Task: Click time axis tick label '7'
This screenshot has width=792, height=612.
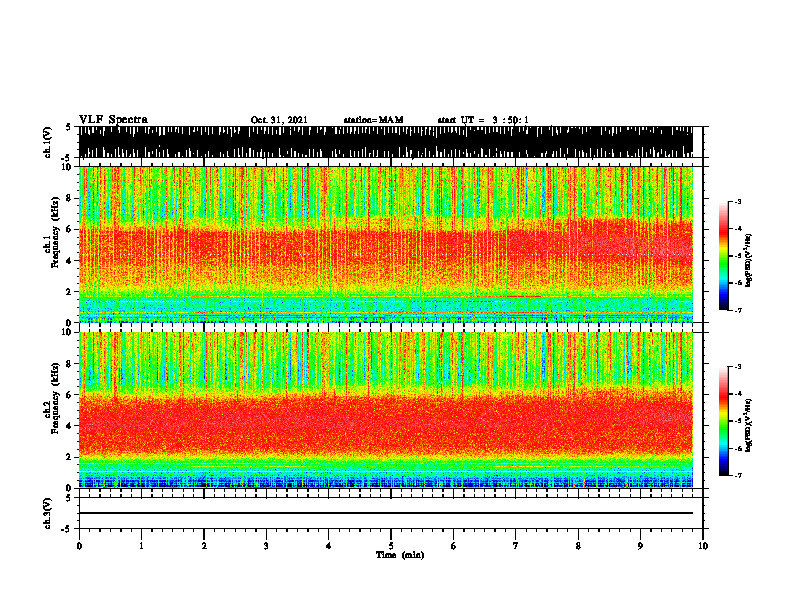Action: coord(516,546)
